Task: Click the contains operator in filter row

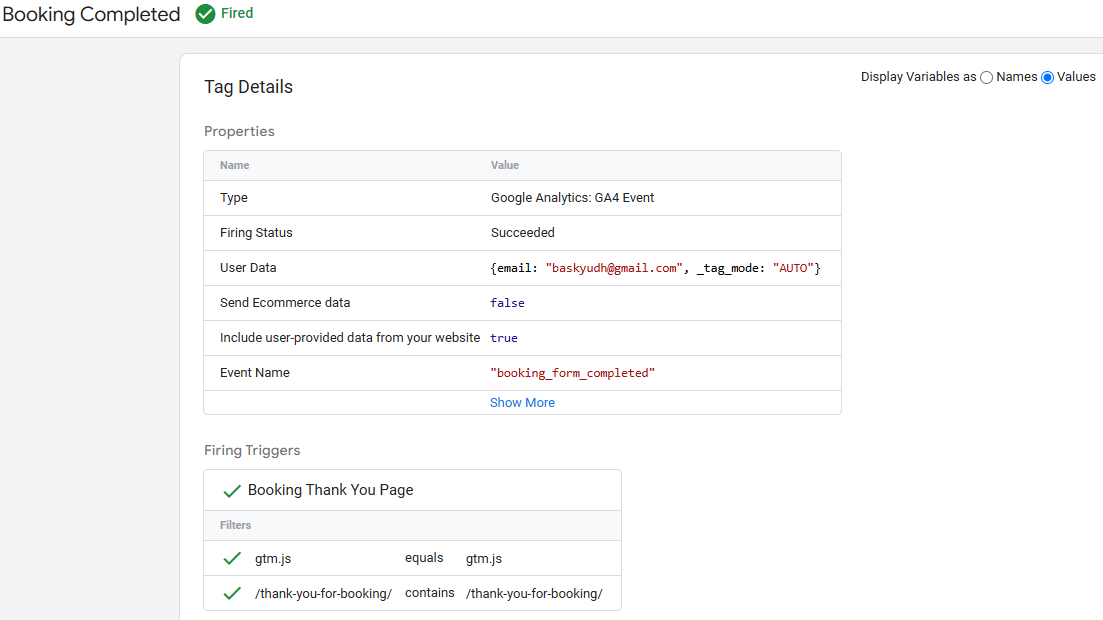Action: 429,593
